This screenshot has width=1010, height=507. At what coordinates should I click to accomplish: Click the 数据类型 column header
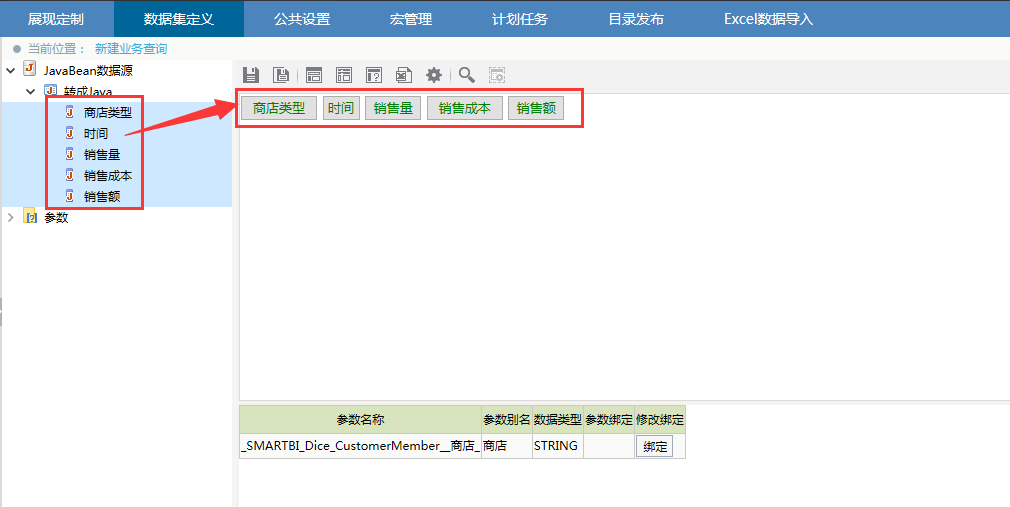[x=558, y=419]
